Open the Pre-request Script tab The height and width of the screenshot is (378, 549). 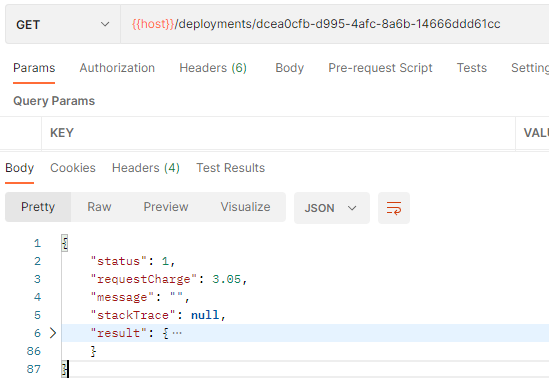380,68
